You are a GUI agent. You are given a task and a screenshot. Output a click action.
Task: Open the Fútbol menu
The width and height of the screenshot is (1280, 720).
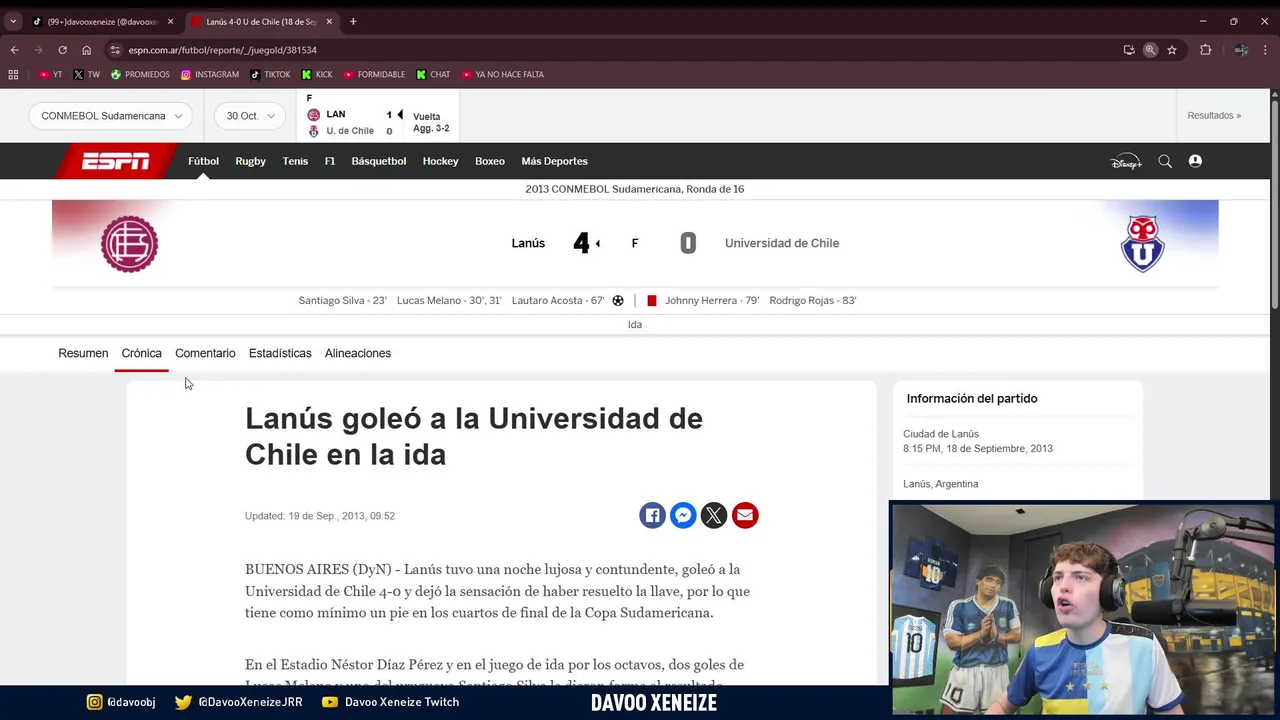(x=203, y=161)
